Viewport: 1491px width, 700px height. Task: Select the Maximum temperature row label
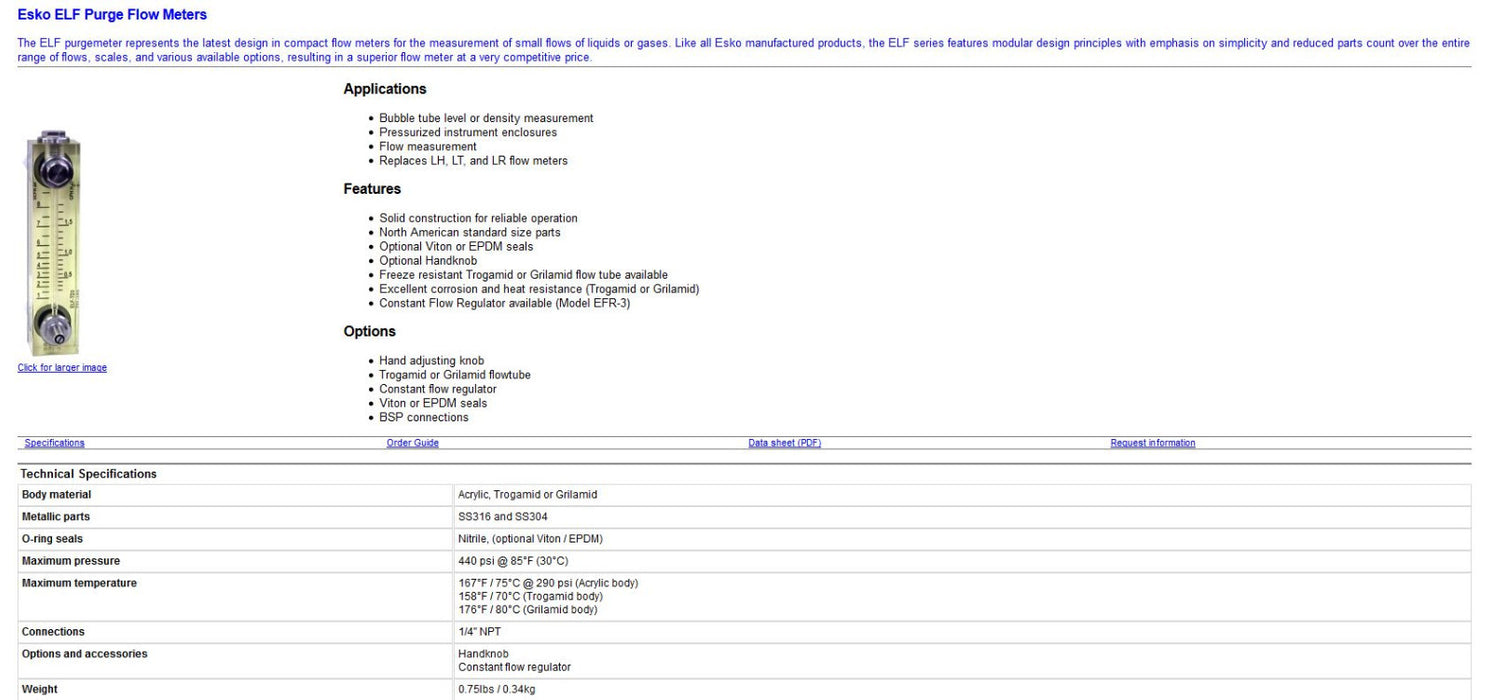coord(79,583)
